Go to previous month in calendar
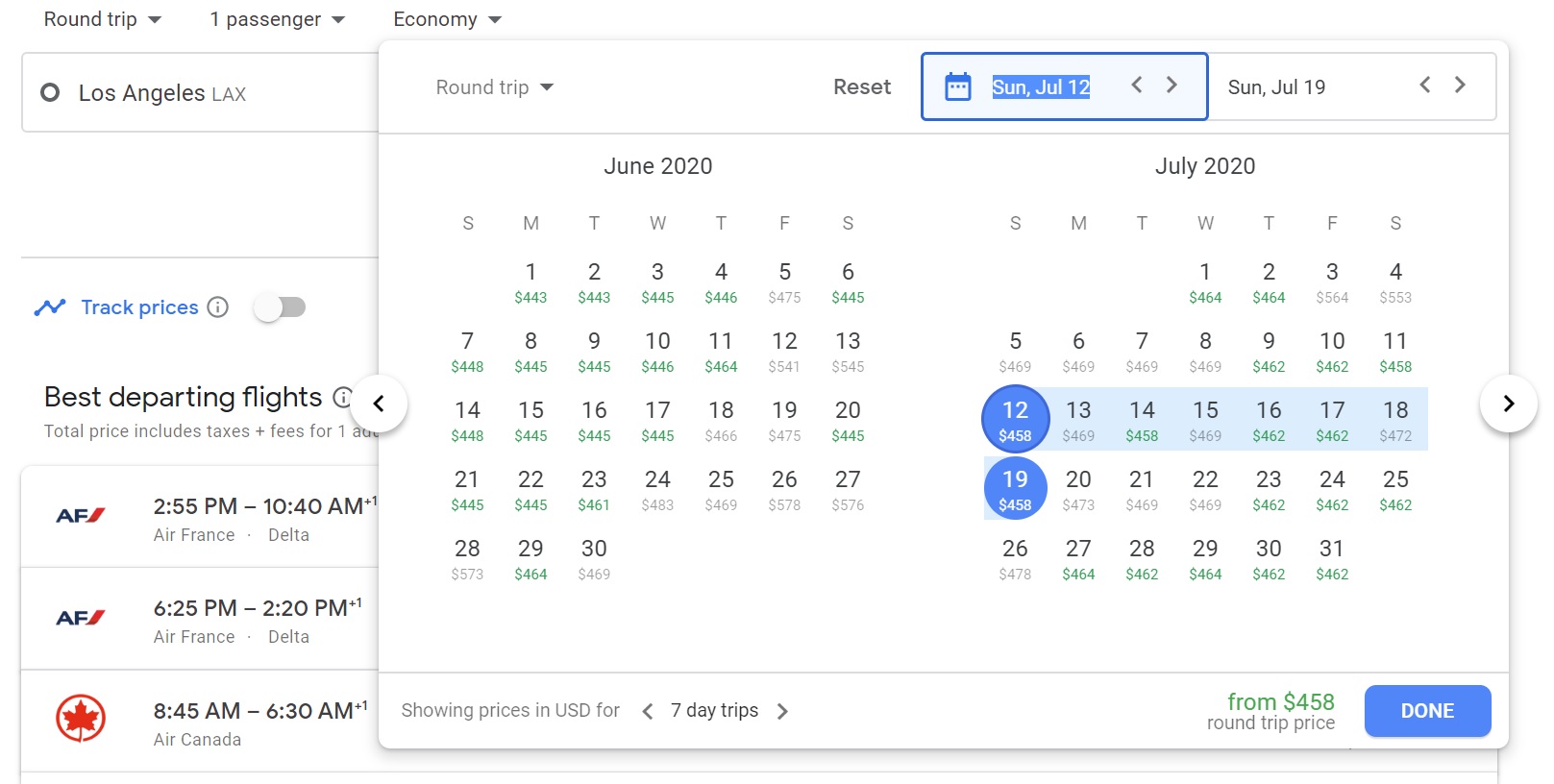This screenshot has width=1554, height=784. (379, 404)
